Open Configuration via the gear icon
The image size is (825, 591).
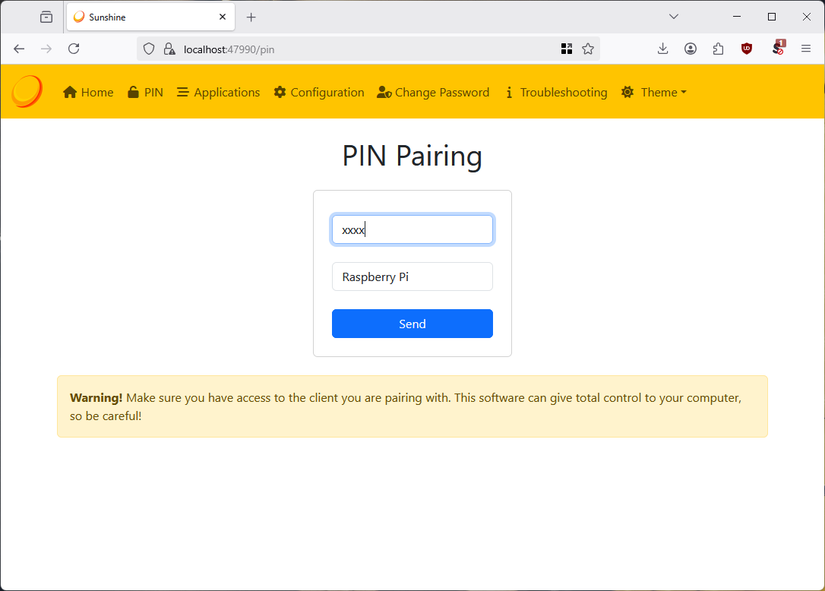point(280,91)
